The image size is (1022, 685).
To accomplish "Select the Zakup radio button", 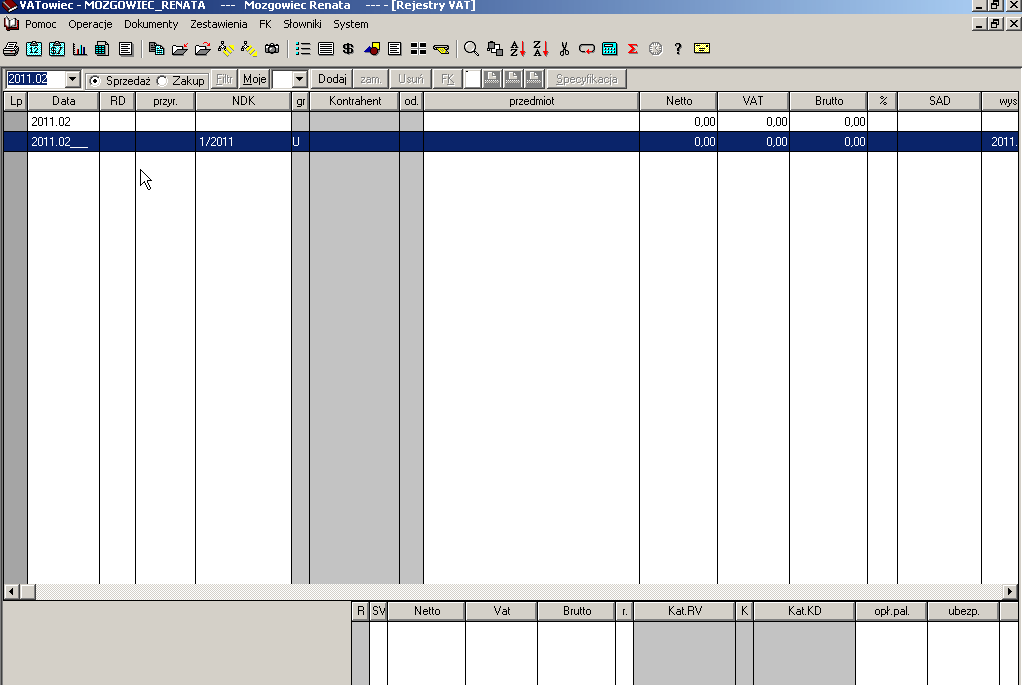I will 163,80.
